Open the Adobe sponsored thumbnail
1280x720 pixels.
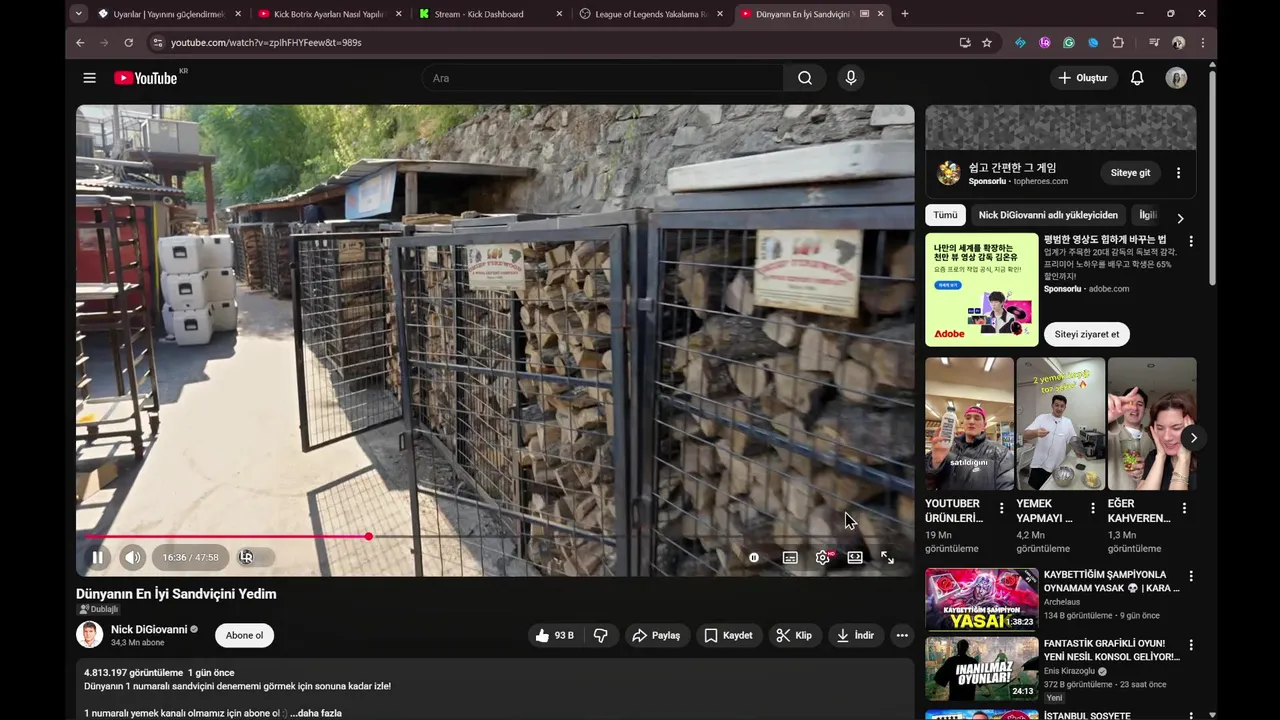click(981, 290)
